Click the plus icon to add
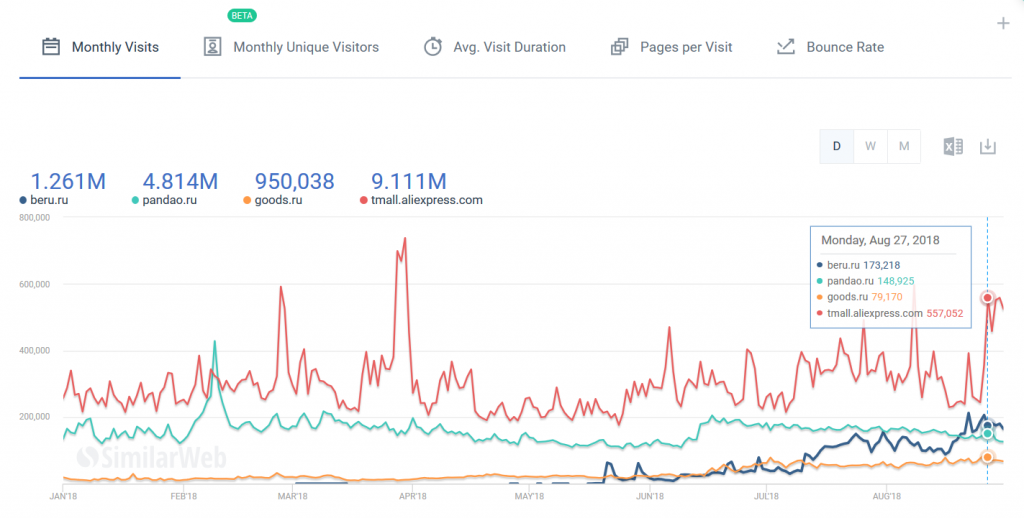Viewport: 1024px width, 518px height. [x=1003, y=24]
